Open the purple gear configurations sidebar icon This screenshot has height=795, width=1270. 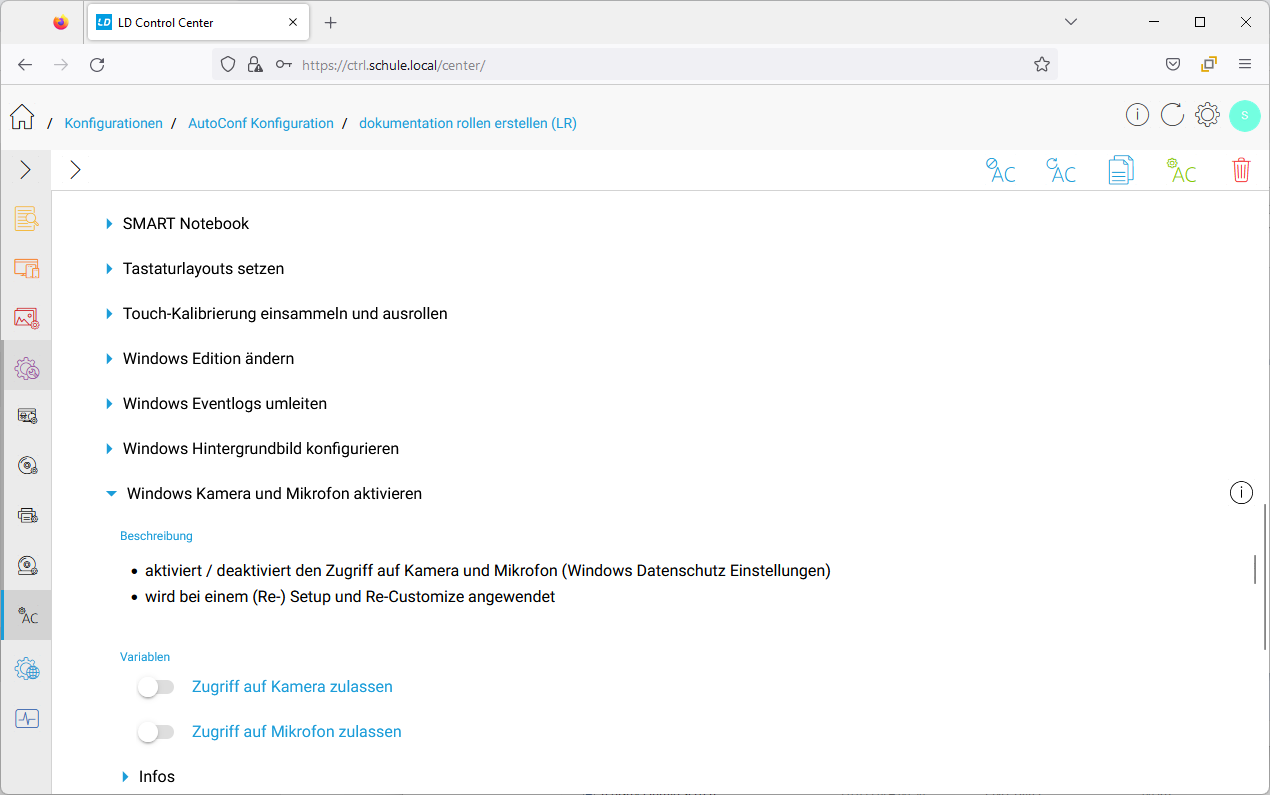point(27,368)
